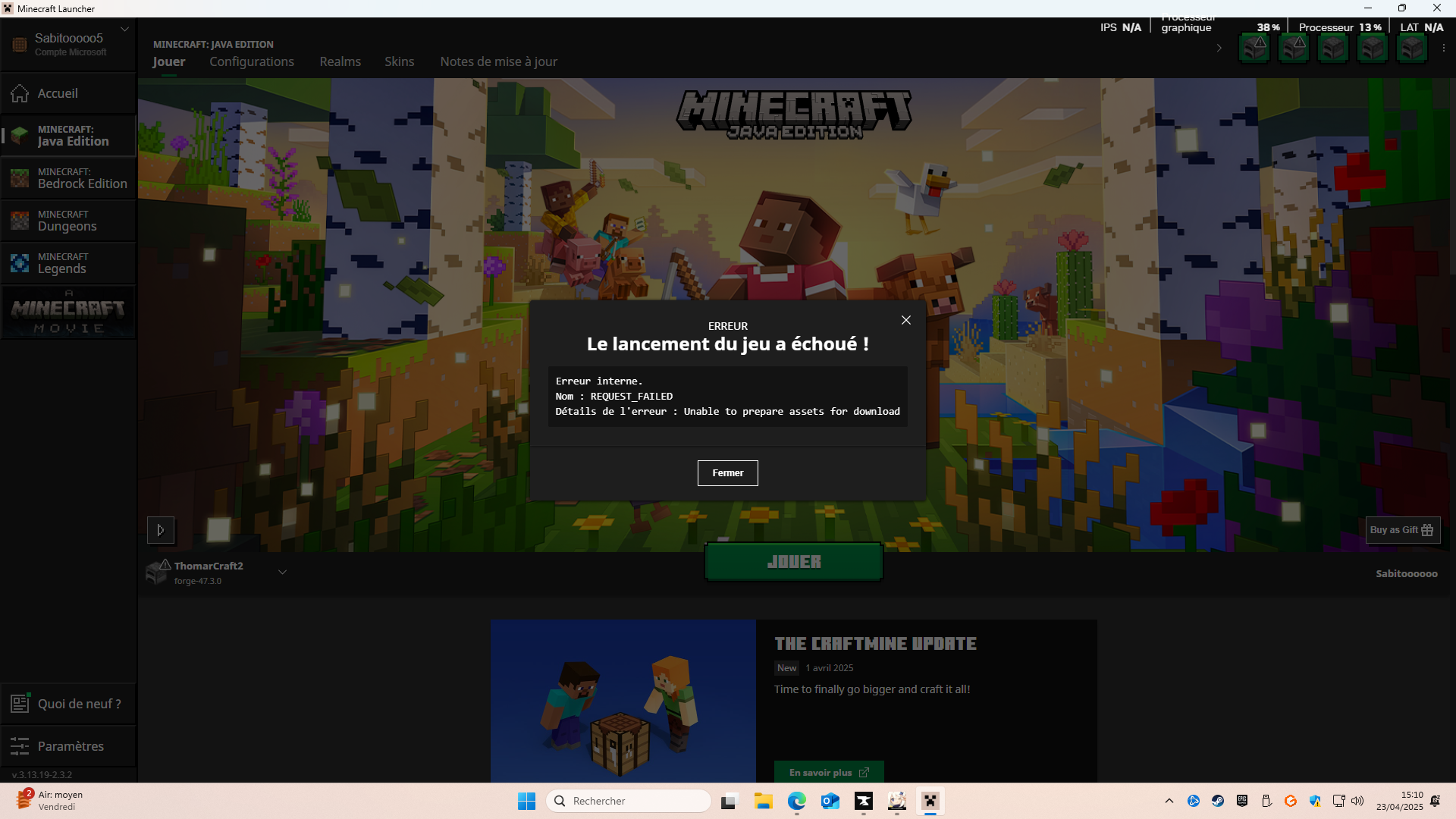Click the orange G tray icon
Image resolution: width=1456 pixels, height=819 pixels.
[1291, 801]
